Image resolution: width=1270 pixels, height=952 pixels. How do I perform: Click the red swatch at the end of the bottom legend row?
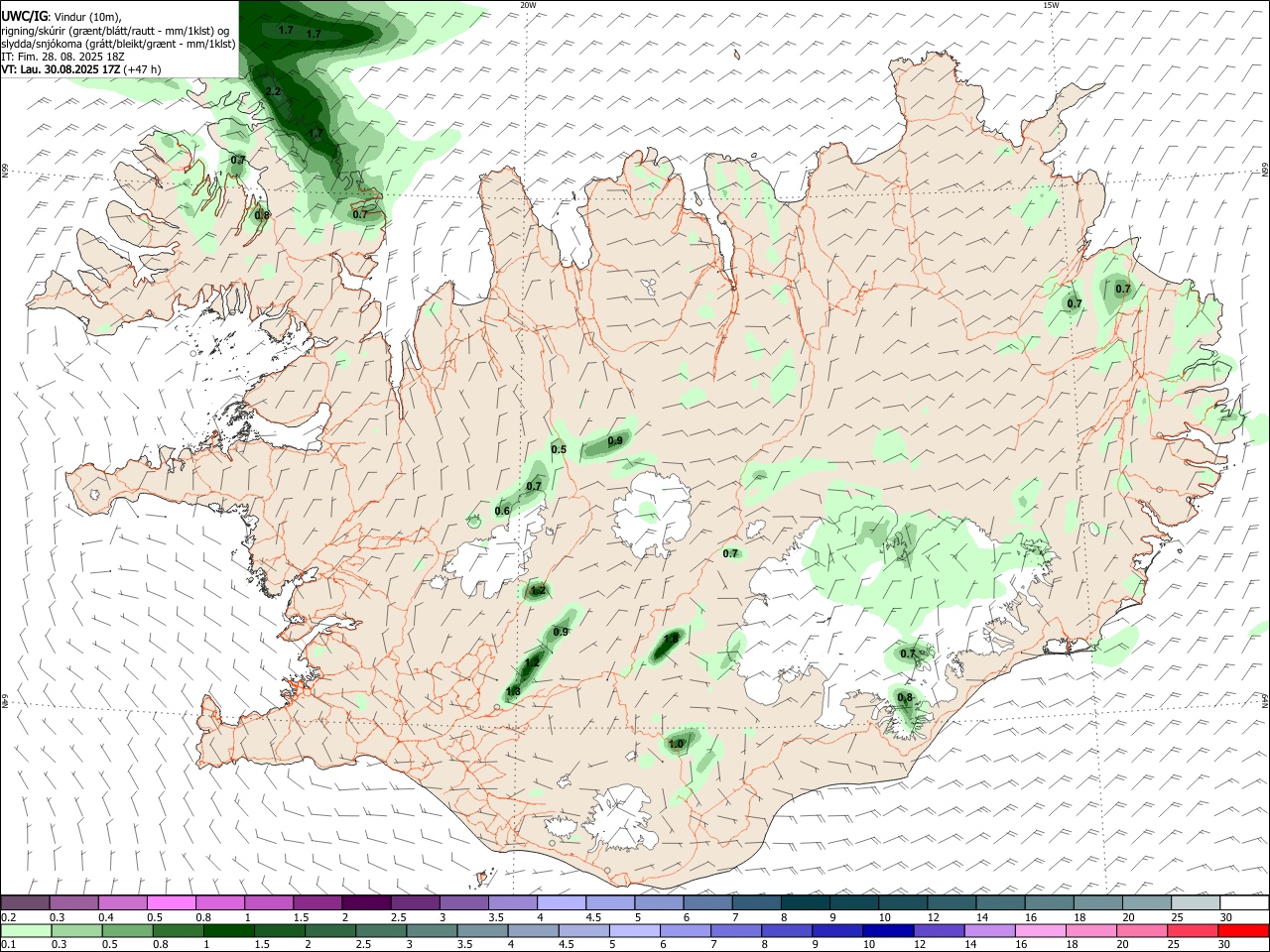(1244, 931)
